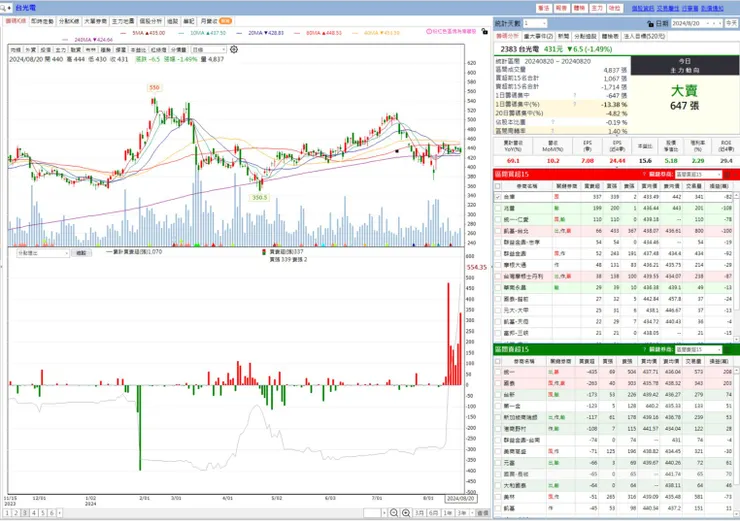The height and width of the screenshot is (521, 740).
Task: Click 投信 chart toolbar button
Action: [45, 50]
